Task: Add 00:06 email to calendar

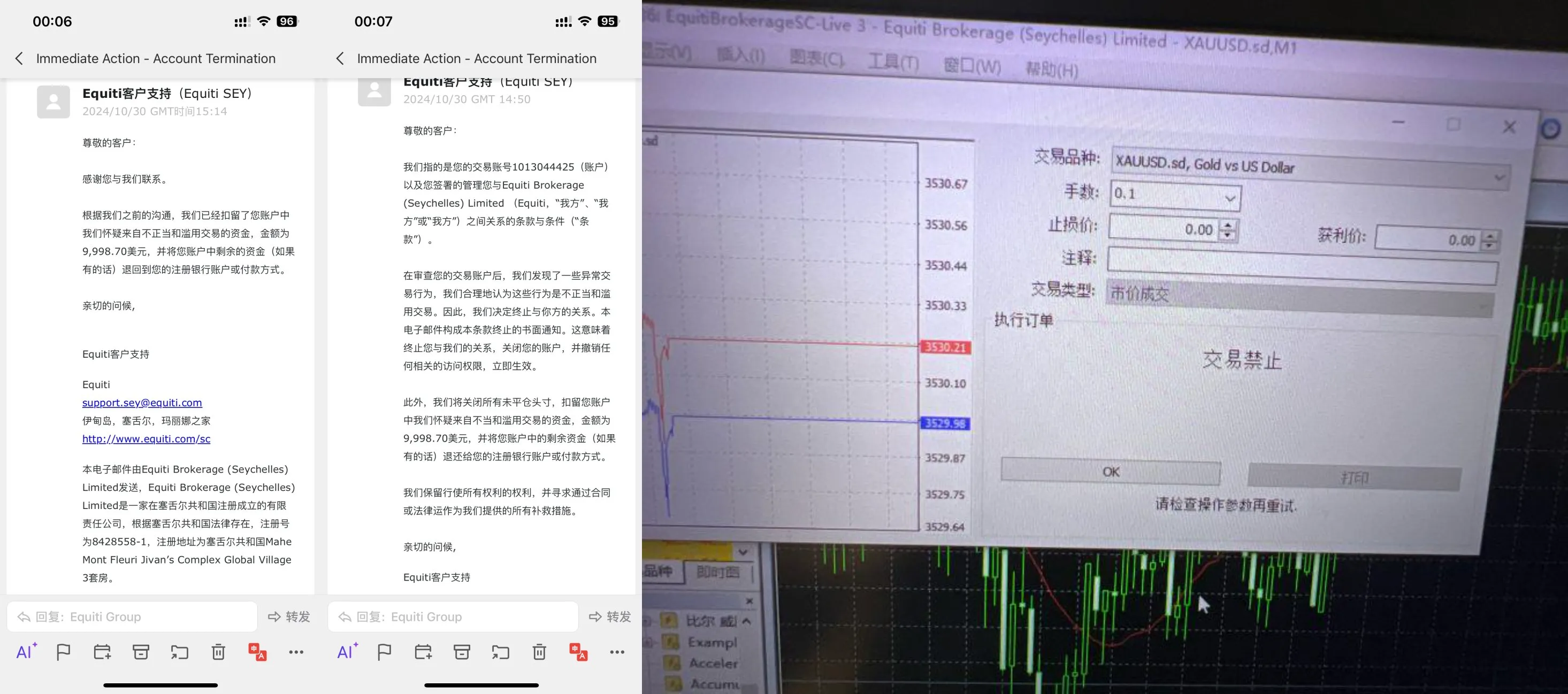Action: [x=102, y=652]
